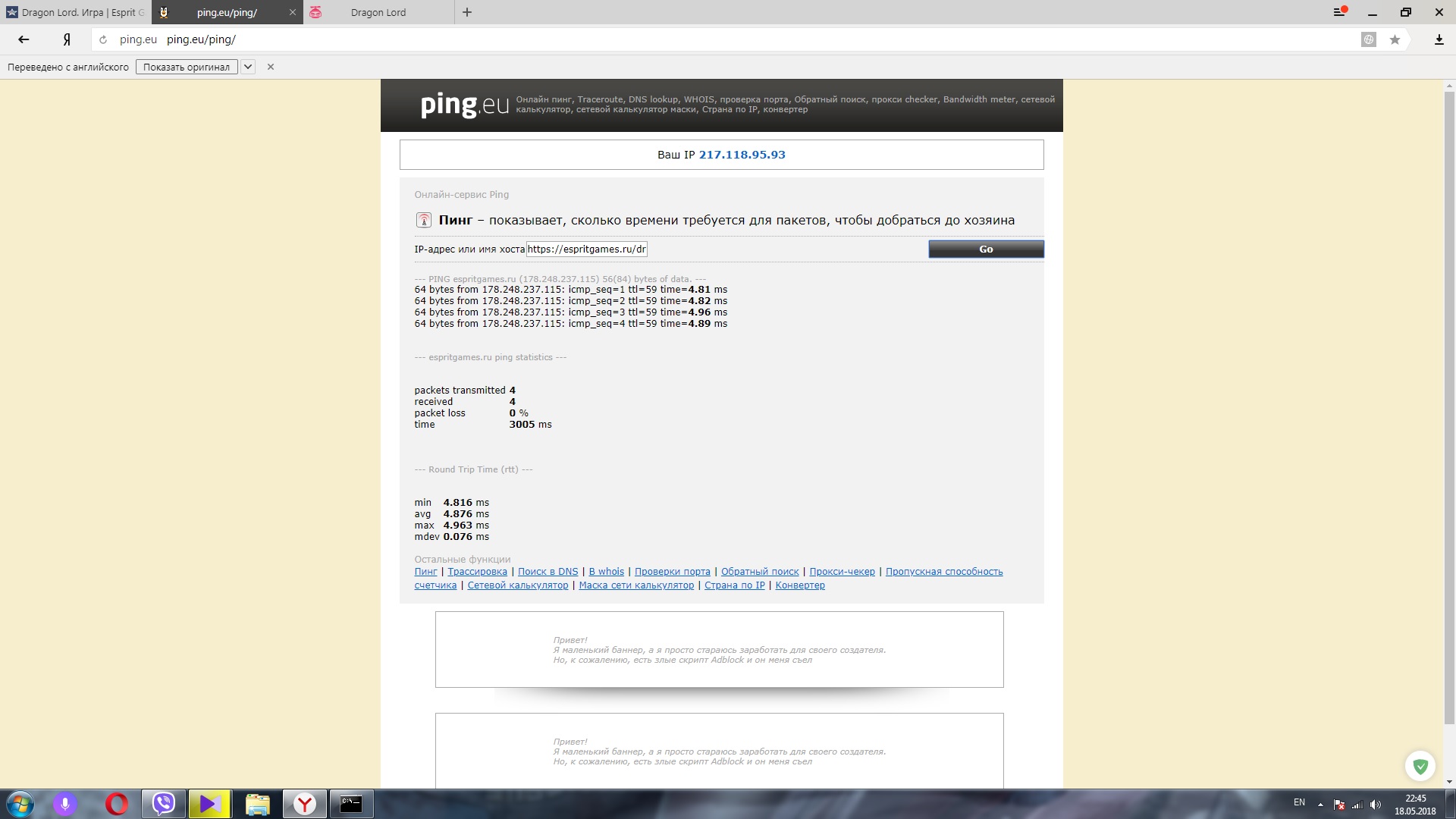Click the volume speaker tray icon
Screen dimensions: 1456x819
tap(1376, 805)
